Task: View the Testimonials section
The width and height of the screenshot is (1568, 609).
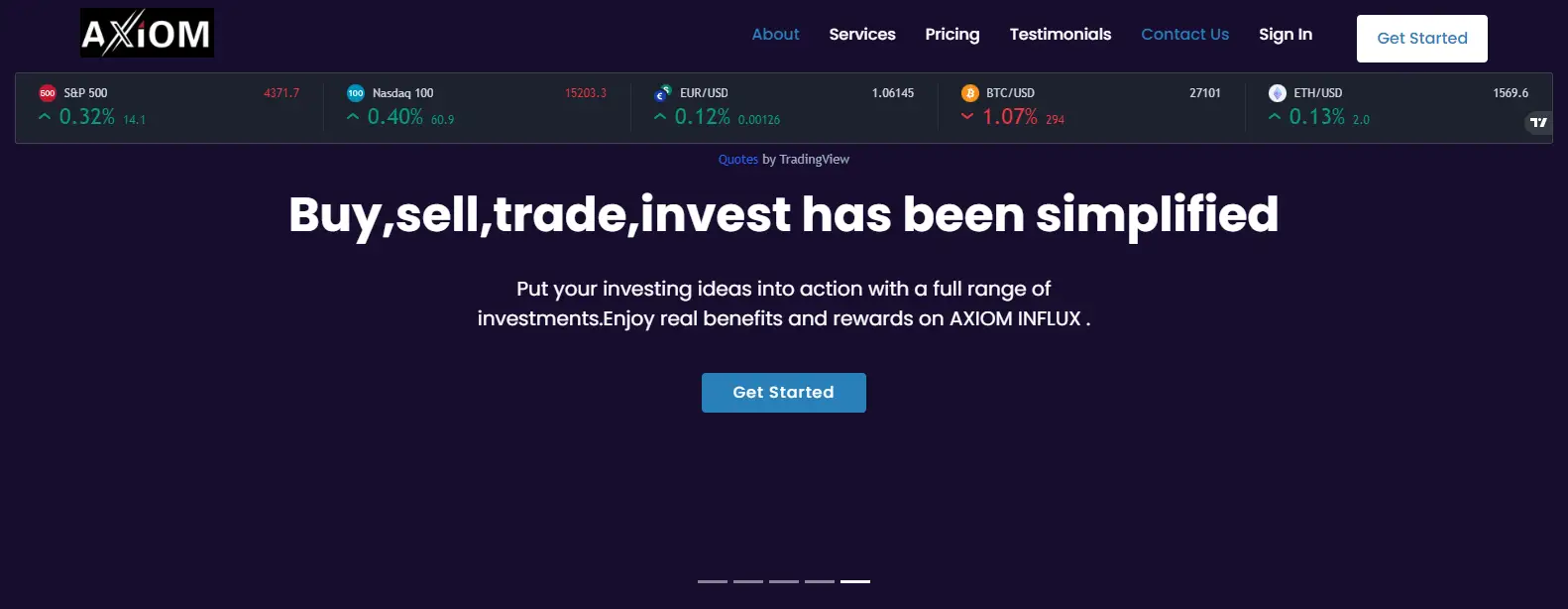Action: [x=1061, y=34]
